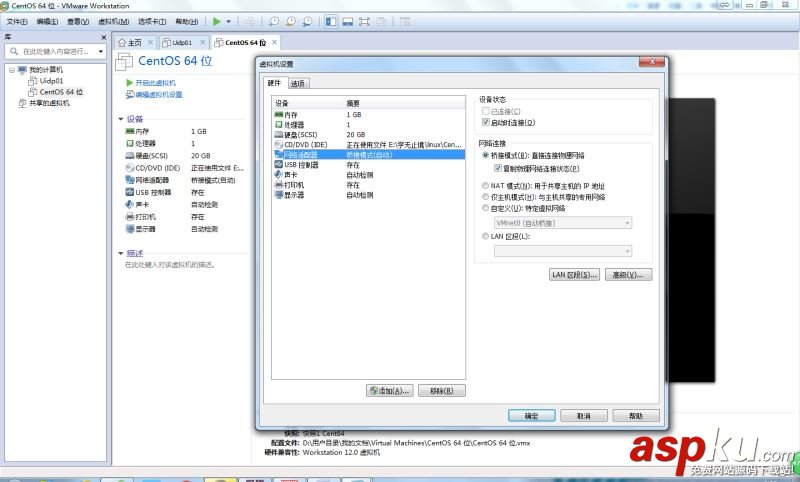Image resolution: width=800 pixels, height=482 pixels.
Task: Select 硬盘(SCSI) row in dialog hardware list
Action: tap(369, 135)
